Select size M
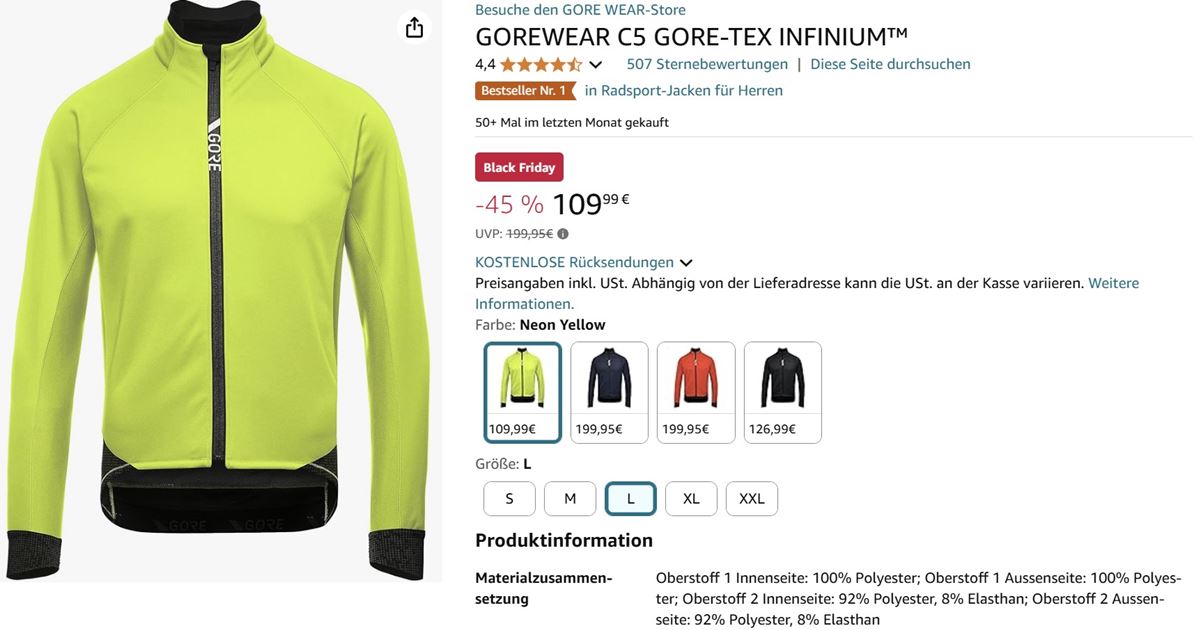Viewport: 1200px width, 630px height. tap(570, 499)
